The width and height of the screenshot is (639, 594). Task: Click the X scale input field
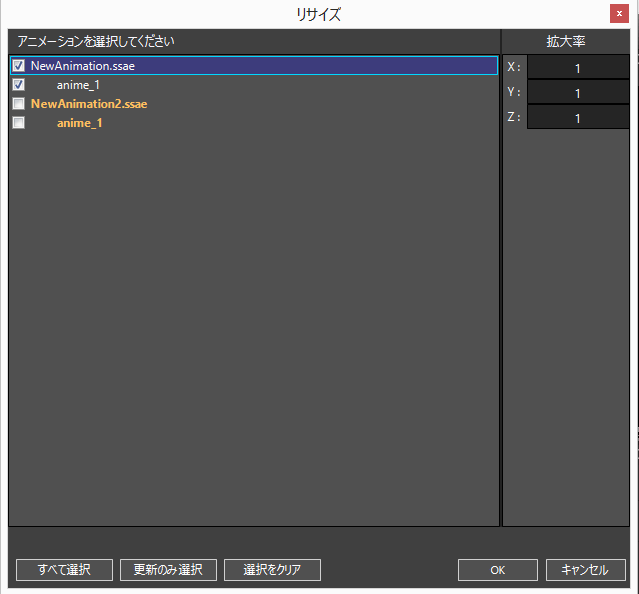(x=578, y=68)
